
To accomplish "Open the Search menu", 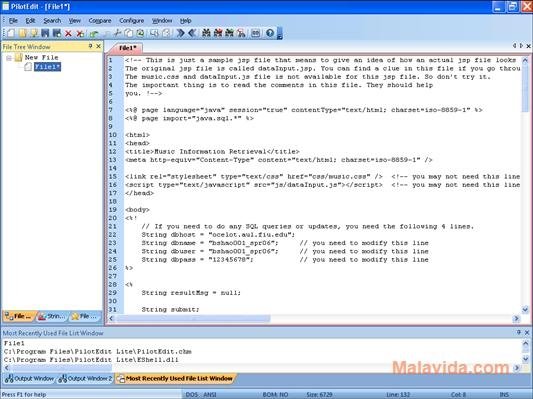I will point(52,21).
